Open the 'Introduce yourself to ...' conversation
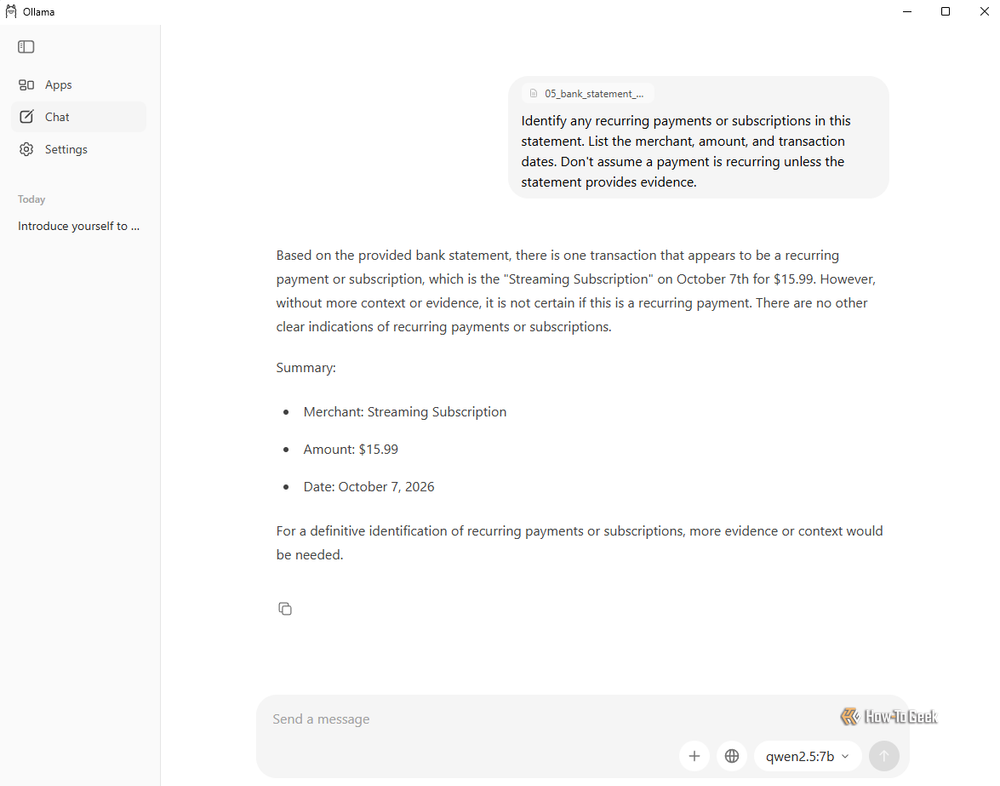 (x=79, y=226)
